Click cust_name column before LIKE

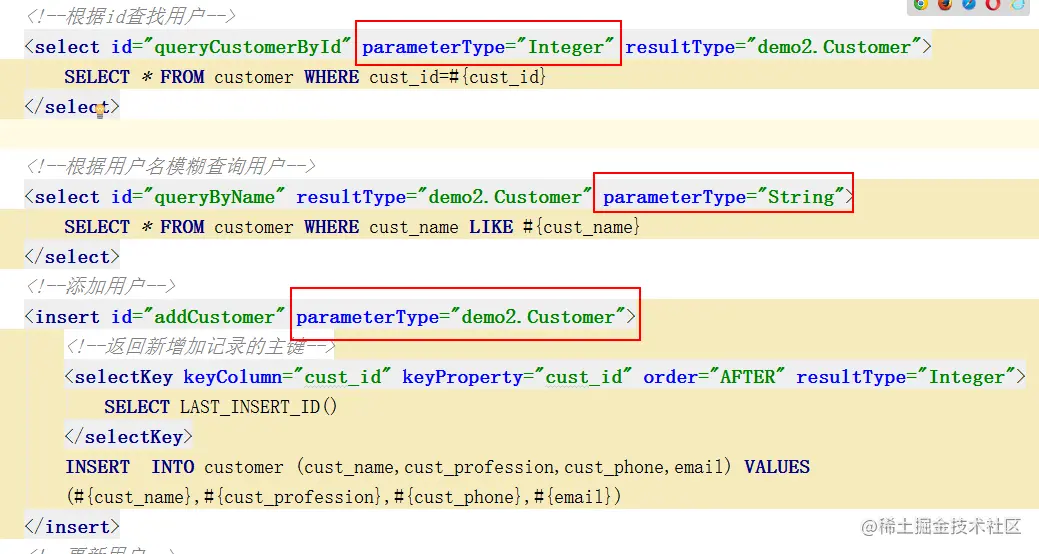pyautogui.click(x=413, y=227)
